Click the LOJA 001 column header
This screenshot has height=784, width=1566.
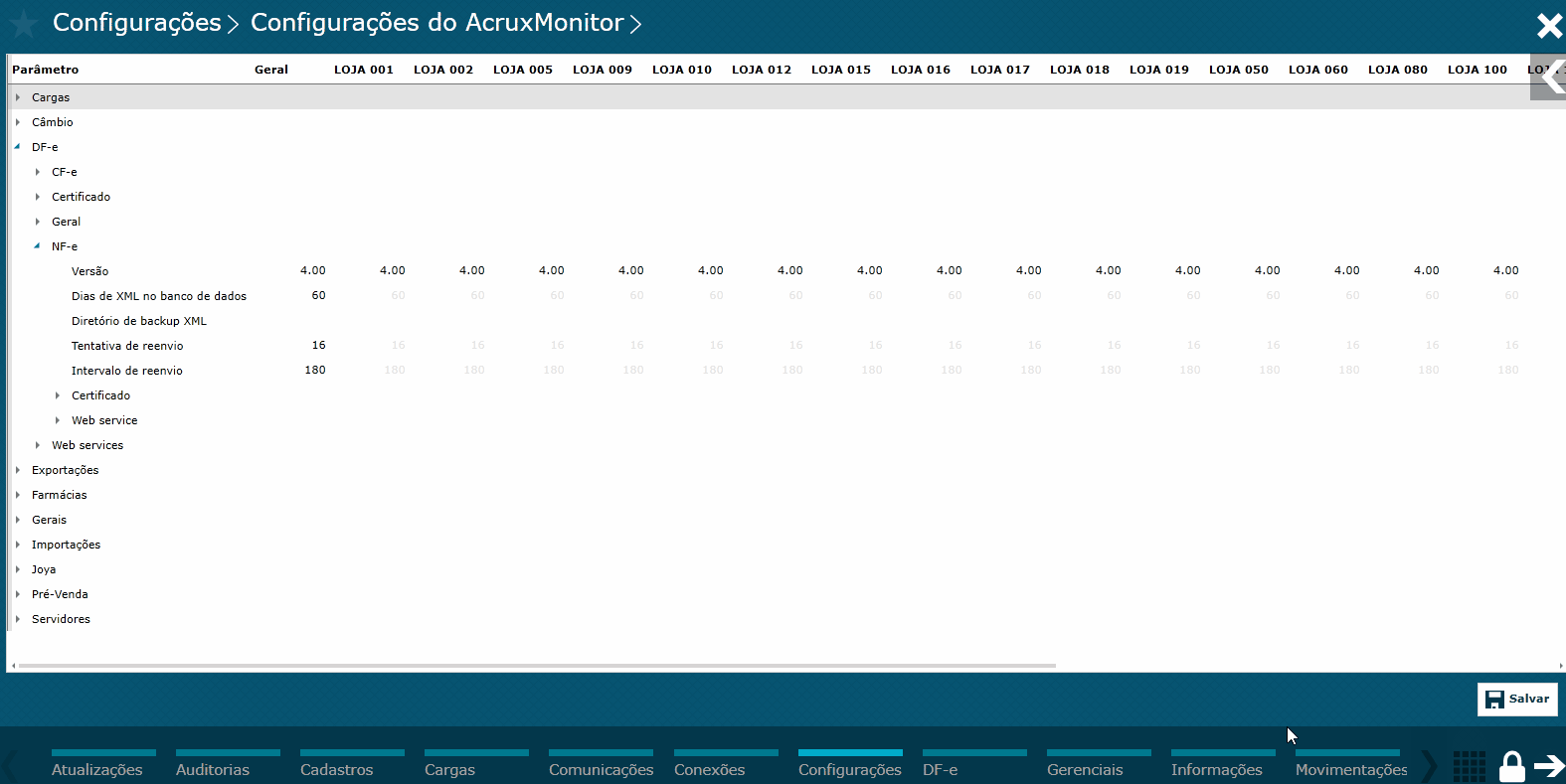pyautogui.click(x=364, y=70)
